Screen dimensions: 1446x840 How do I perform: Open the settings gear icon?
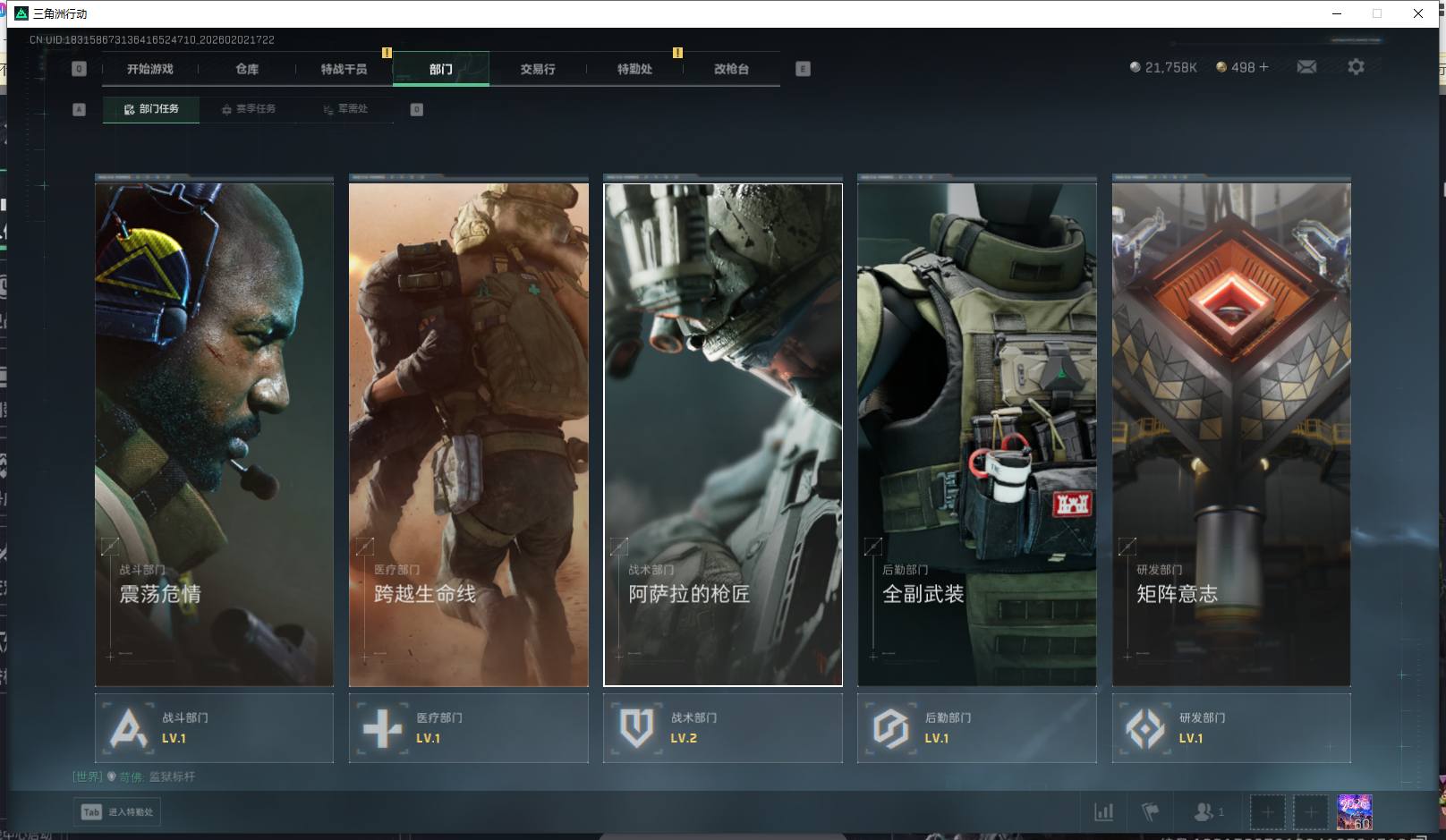click(1356, 67)
